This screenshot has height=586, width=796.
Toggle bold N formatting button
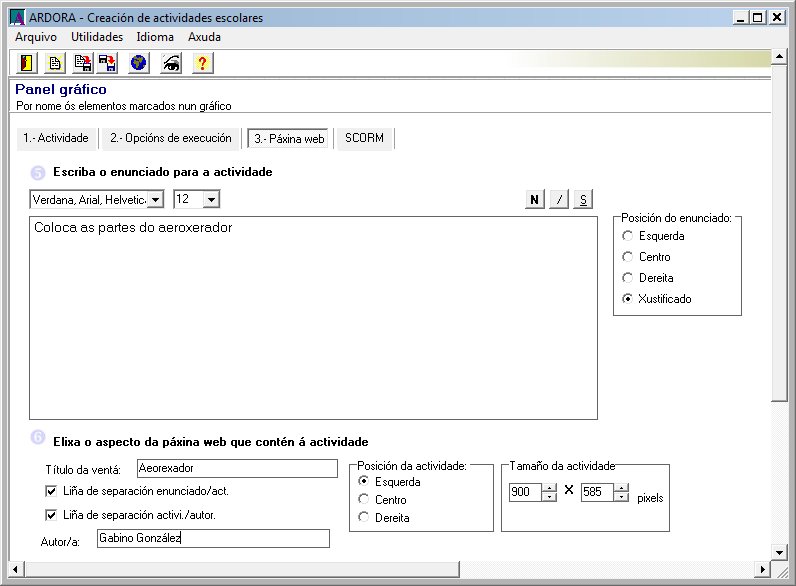535,199
